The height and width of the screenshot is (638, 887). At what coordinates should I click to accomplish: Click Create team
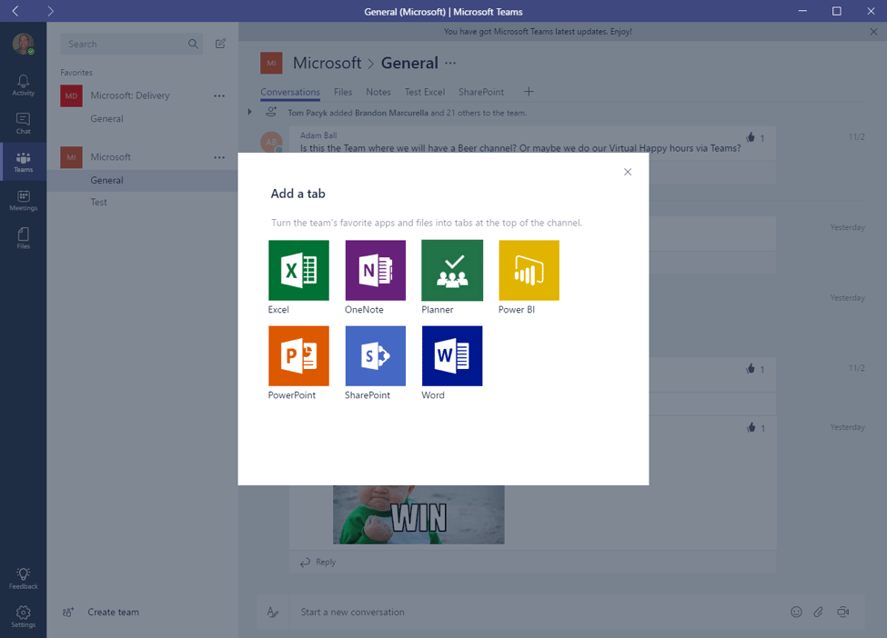(102, 612)
